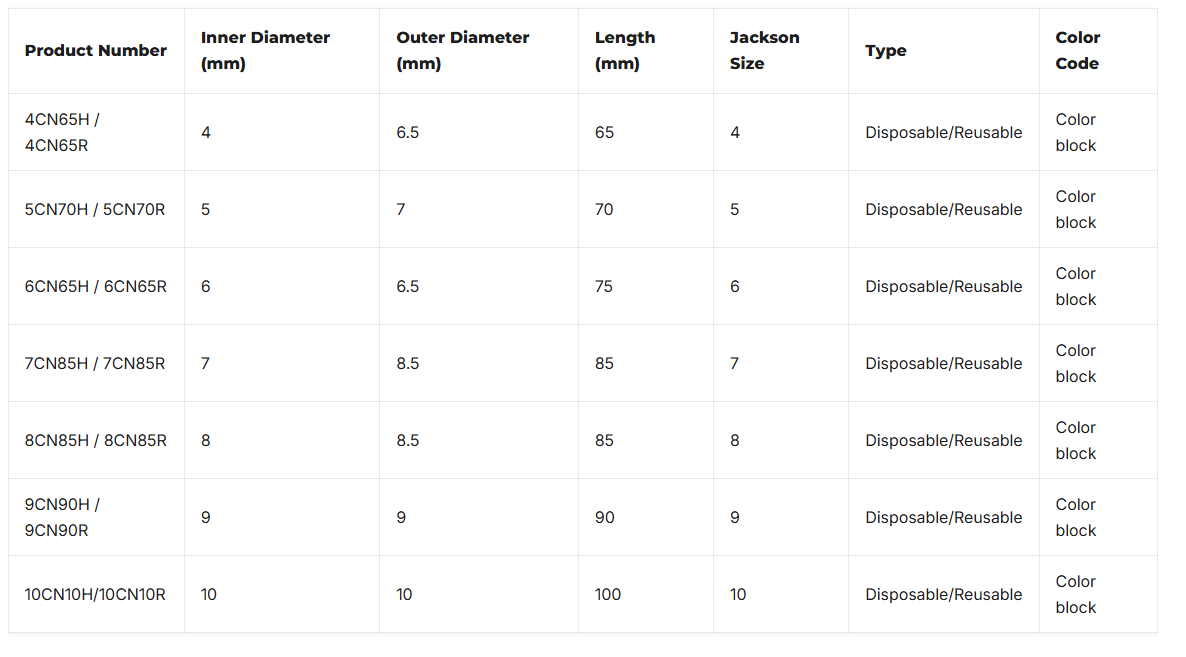Click the length value 100 cell

pos(608,595)
